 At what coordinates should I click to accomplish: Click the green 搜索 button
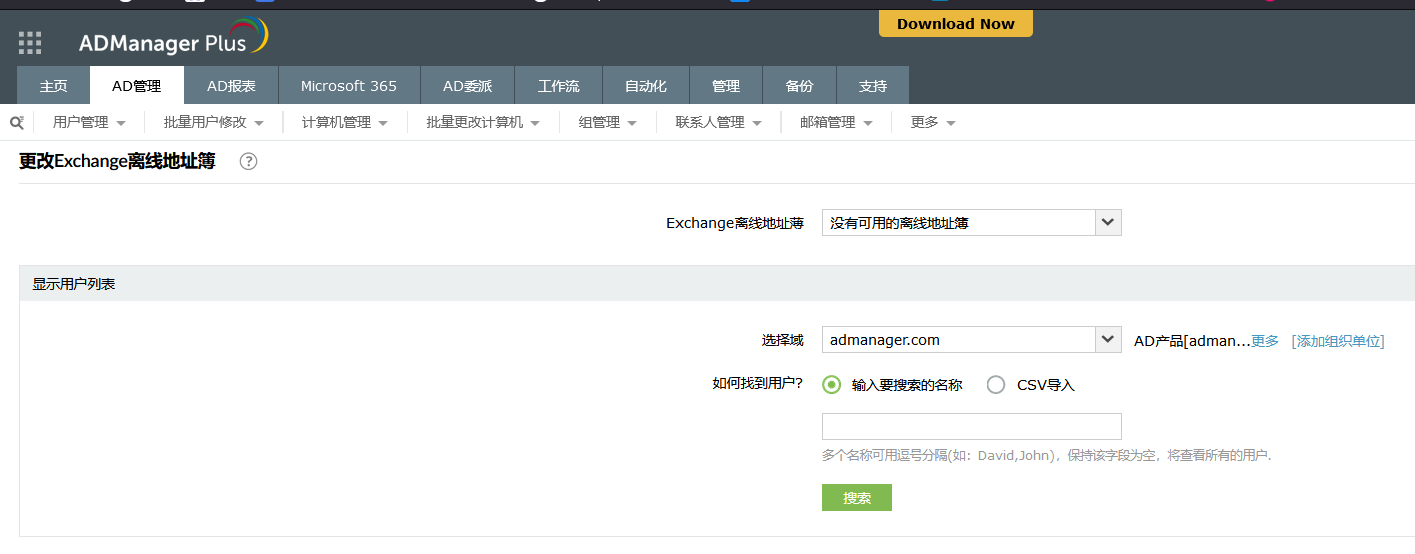pos(857,498)
